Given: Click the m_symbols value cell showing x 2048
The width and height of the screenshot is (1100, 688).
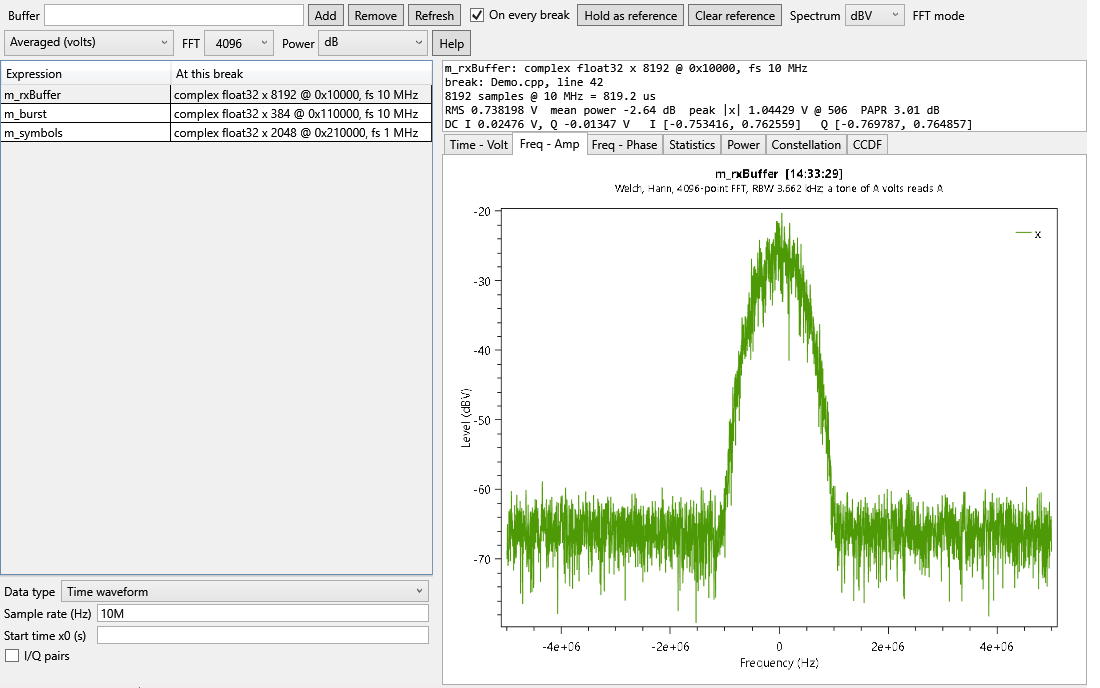Looking at the screenshot, I should 301,133.
